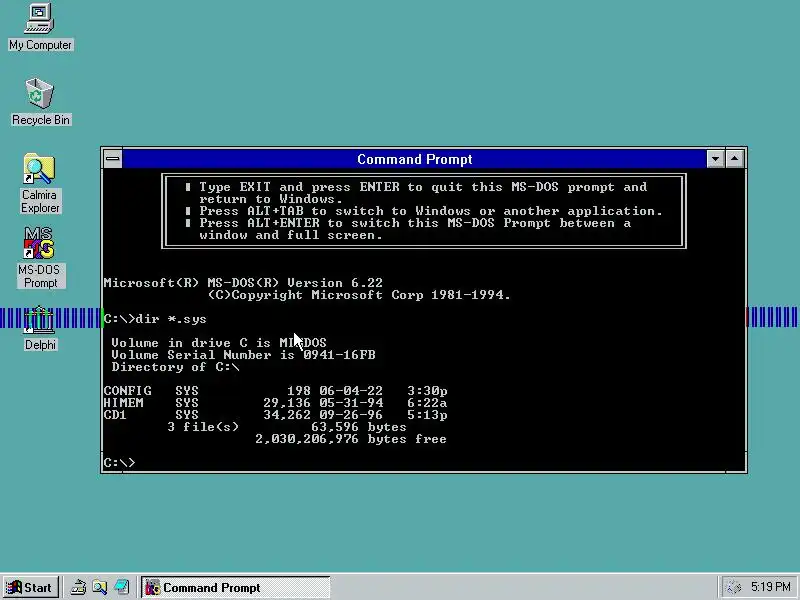
Task: Click the 'Directory of C:\' line
Action: 176,367
